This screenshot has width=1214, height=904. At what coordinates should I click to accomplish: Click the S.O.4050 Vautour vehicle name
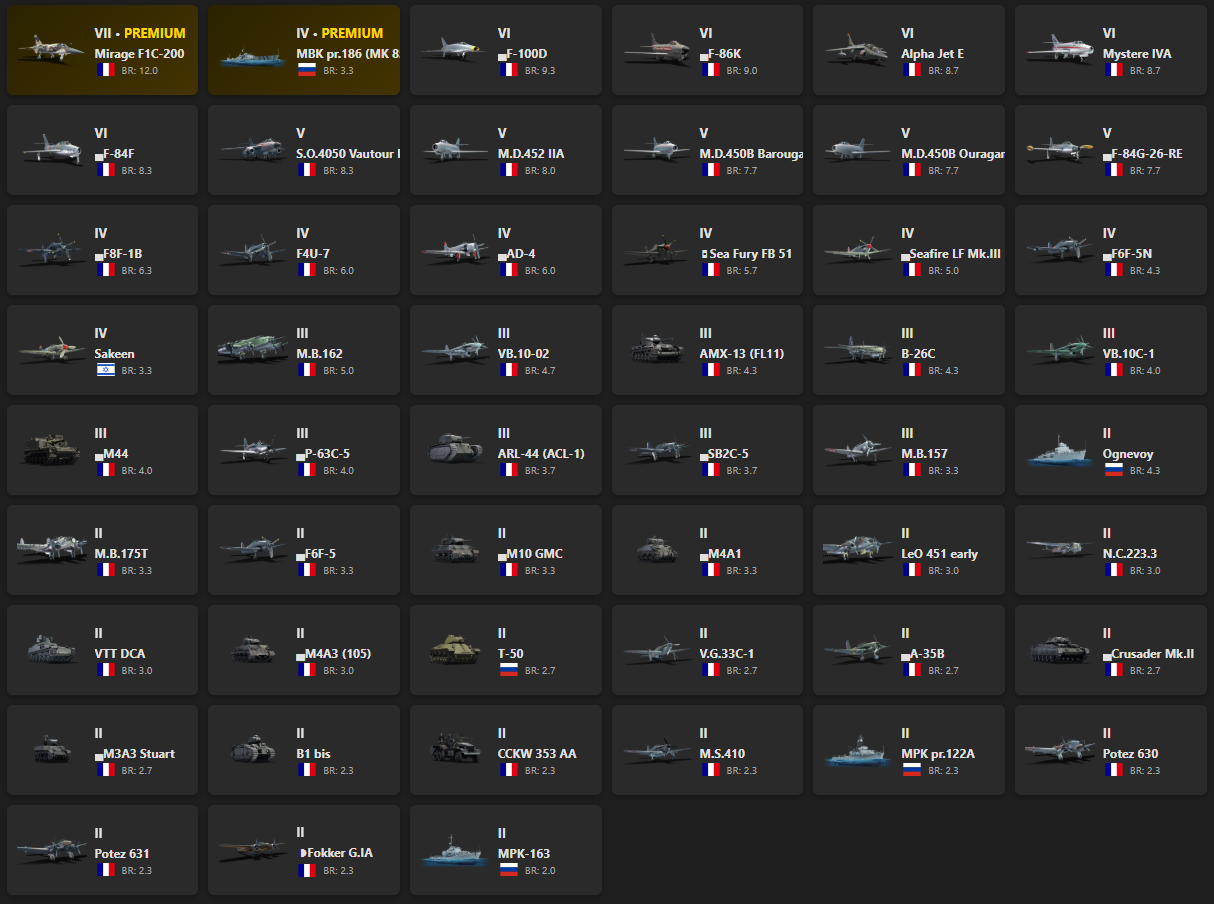(348, 154)
